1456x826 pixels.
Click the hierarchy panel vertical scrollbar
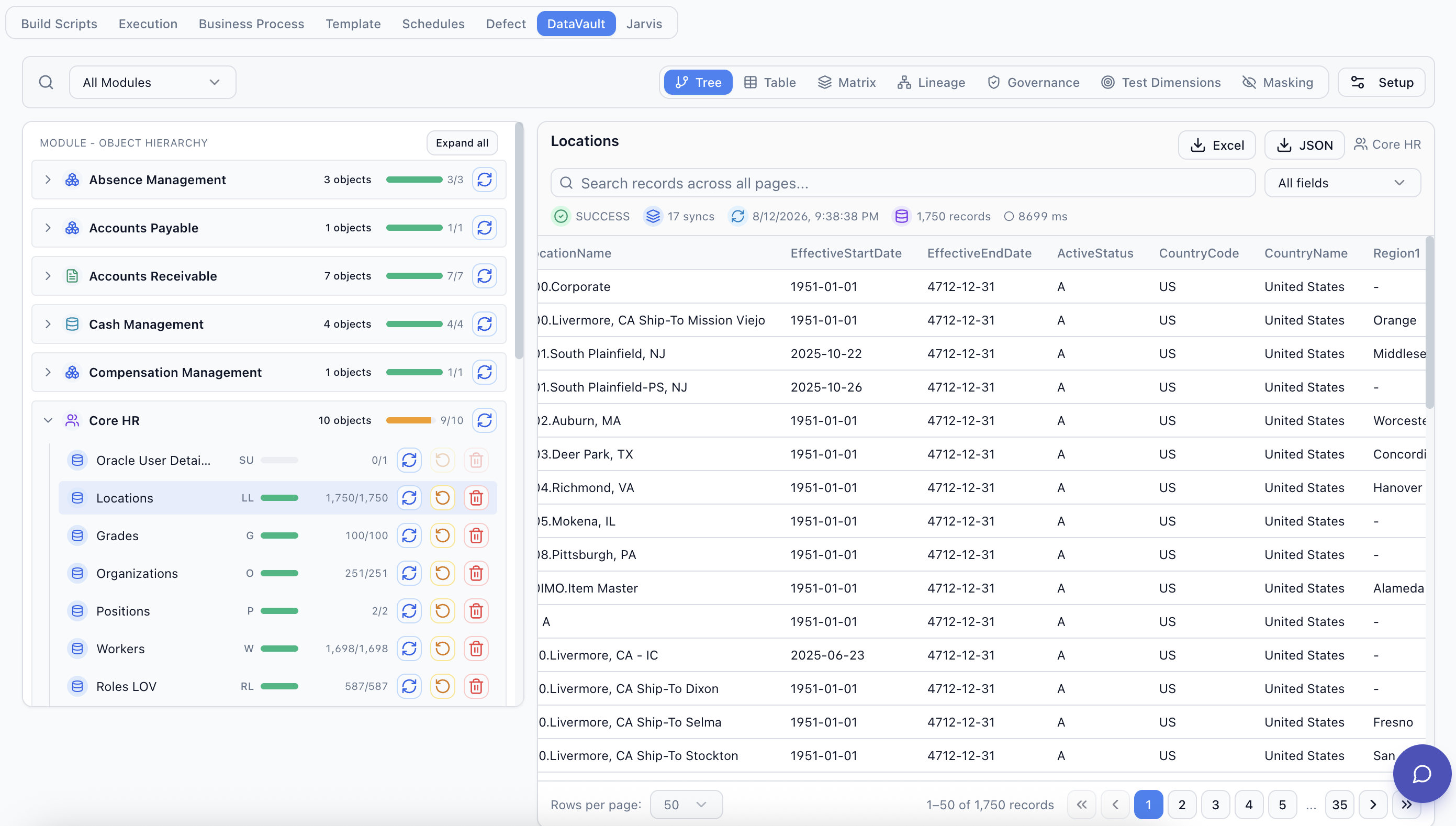pyautogui.click(x=519, y=241)
